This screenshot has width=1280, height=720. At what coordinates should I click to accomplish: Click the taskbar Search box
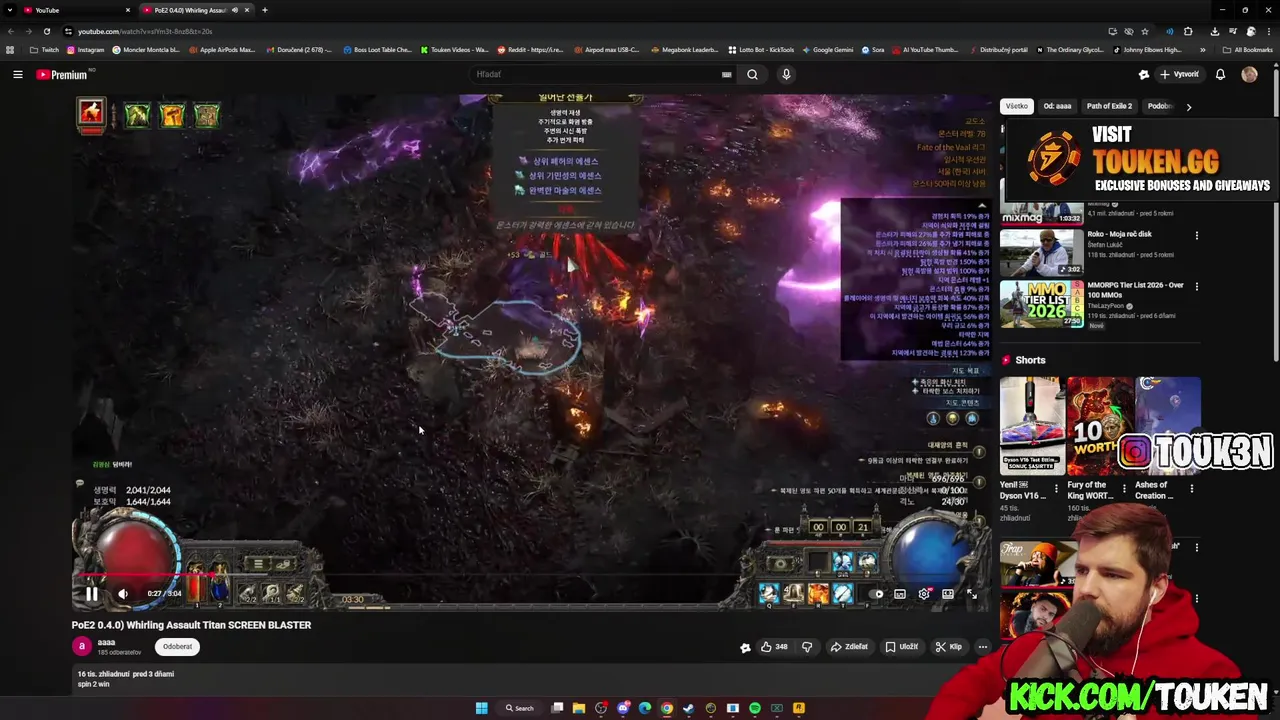pos(520,708)
